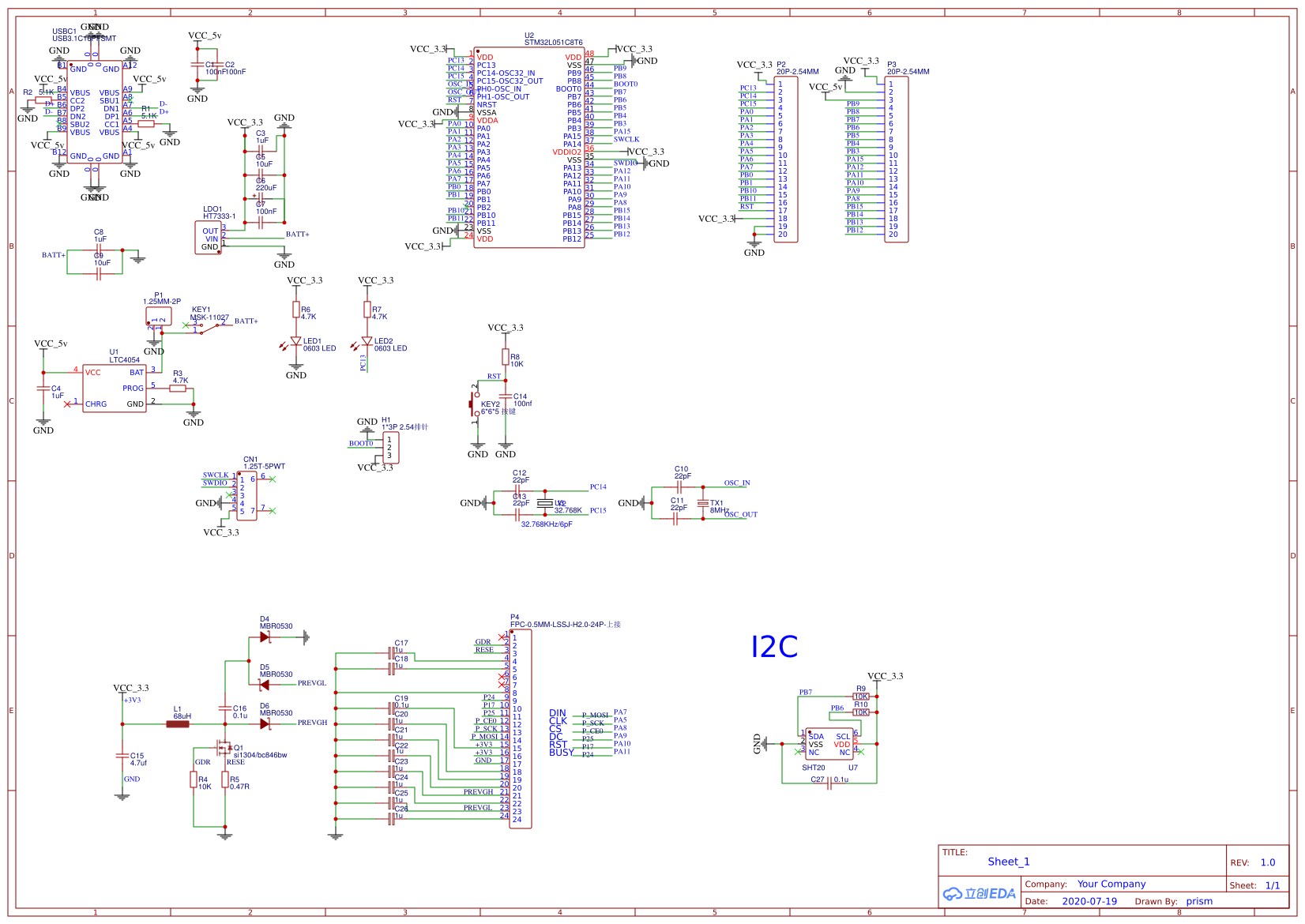Image resolution: width=1305 pixels, height=924 pixels.
Task: Click the EasyEDA logo in title block
Action: coord(980,893)
